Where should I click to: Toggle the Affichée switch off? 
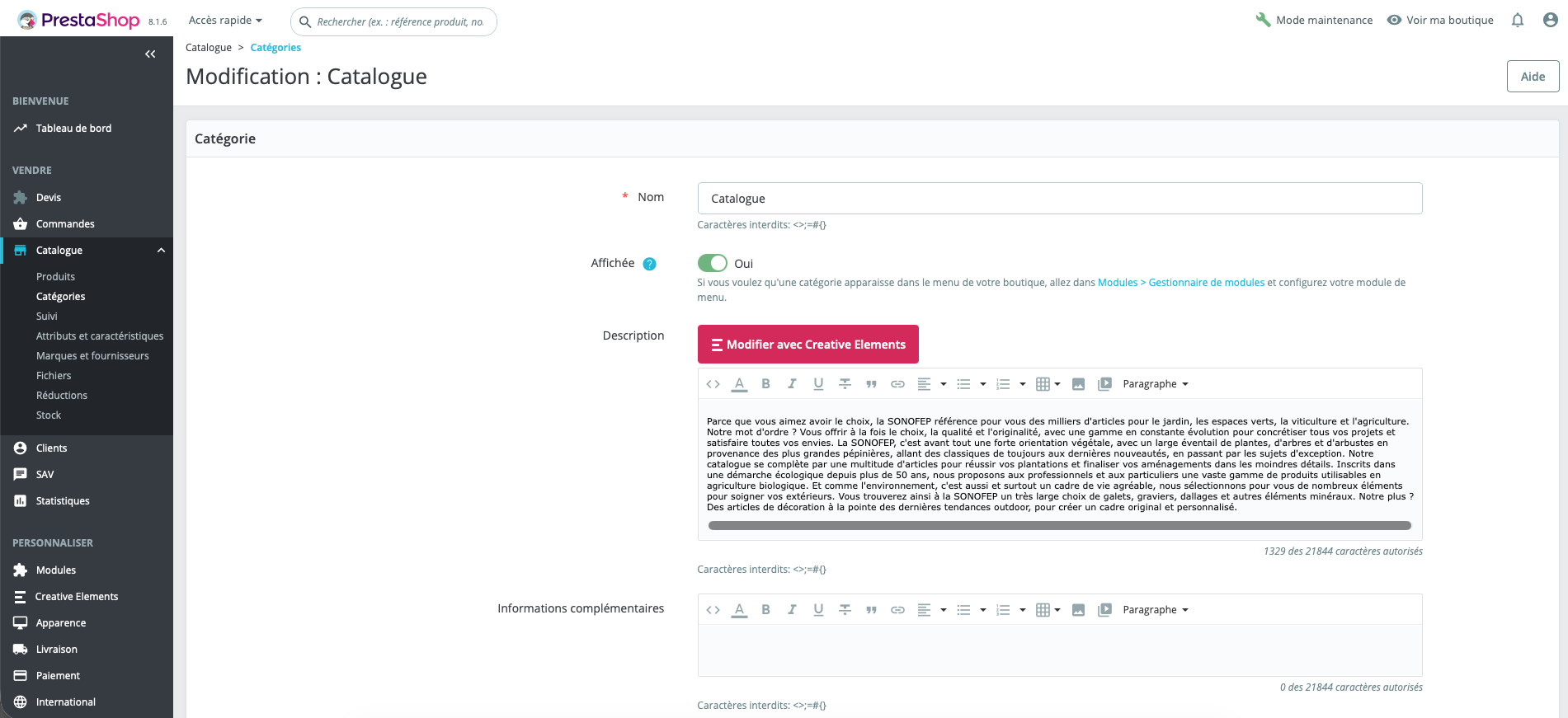pyautogui.click(x=713, y=263)
